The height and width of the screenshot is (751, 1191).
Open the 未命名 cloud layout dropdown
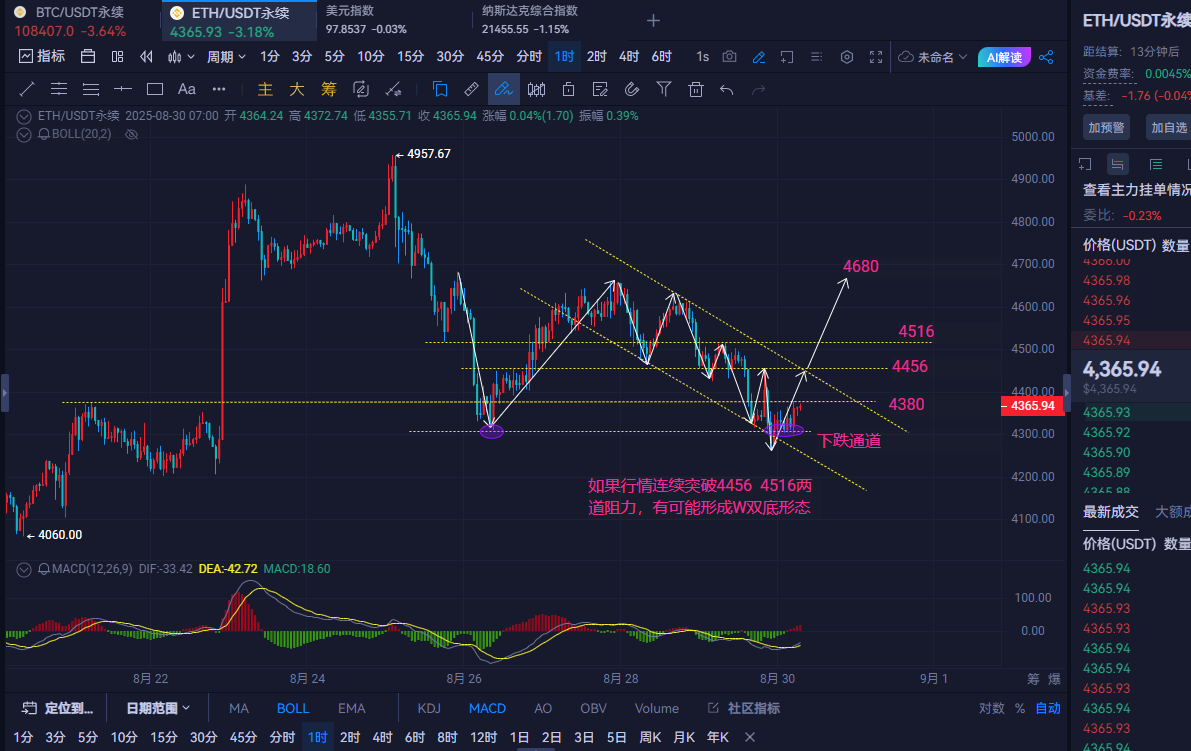tap(933, 57)
